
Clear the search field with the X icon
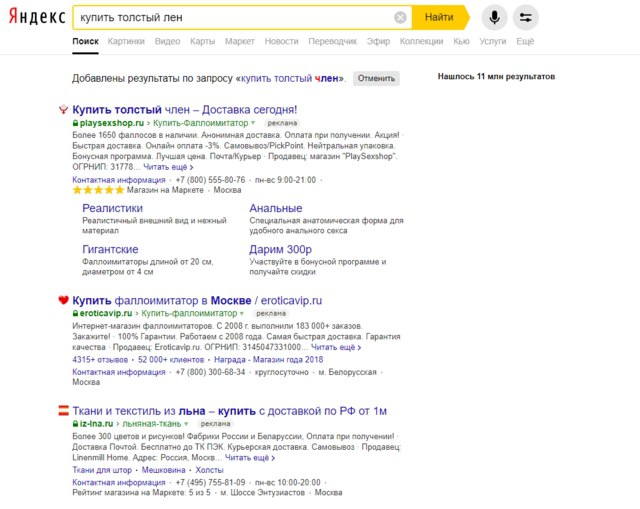(x=400, y=18)
